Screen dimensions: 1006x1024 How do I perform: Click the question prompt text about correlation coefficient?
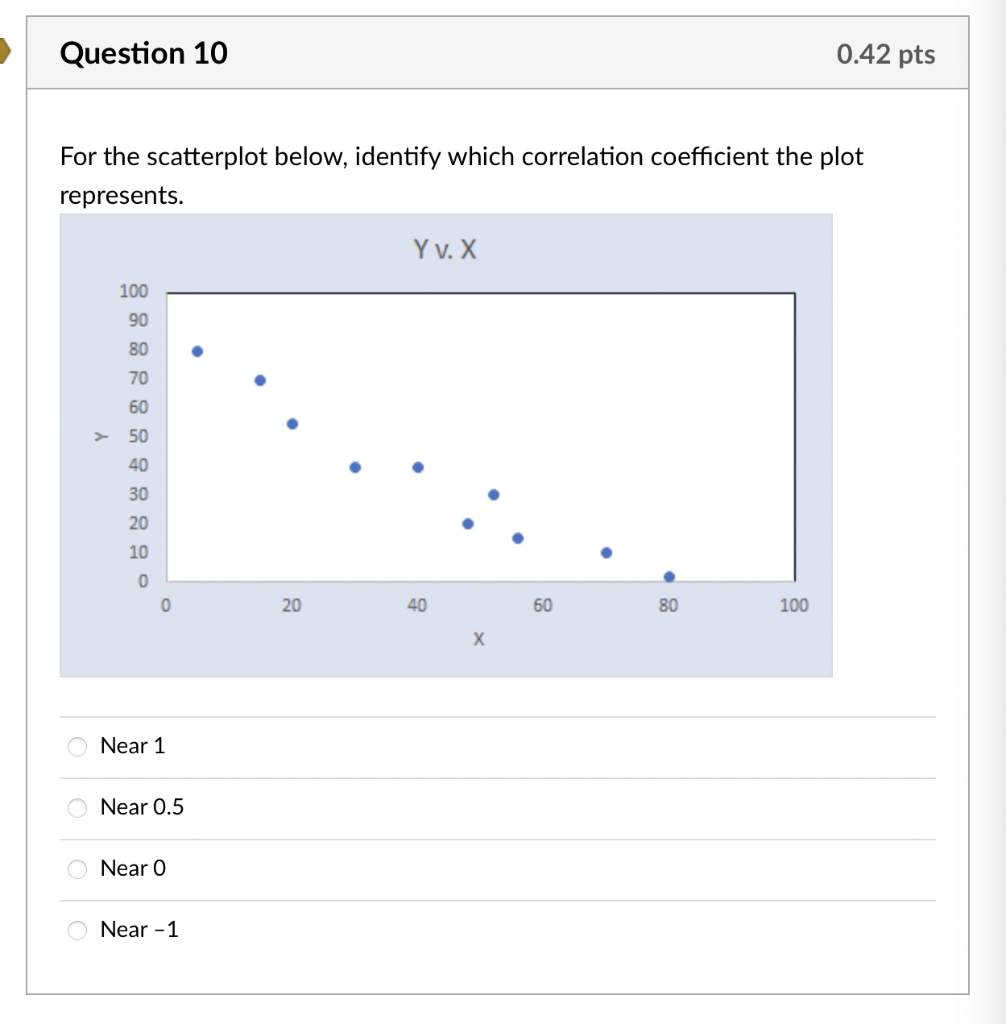[x=462, y=176]
